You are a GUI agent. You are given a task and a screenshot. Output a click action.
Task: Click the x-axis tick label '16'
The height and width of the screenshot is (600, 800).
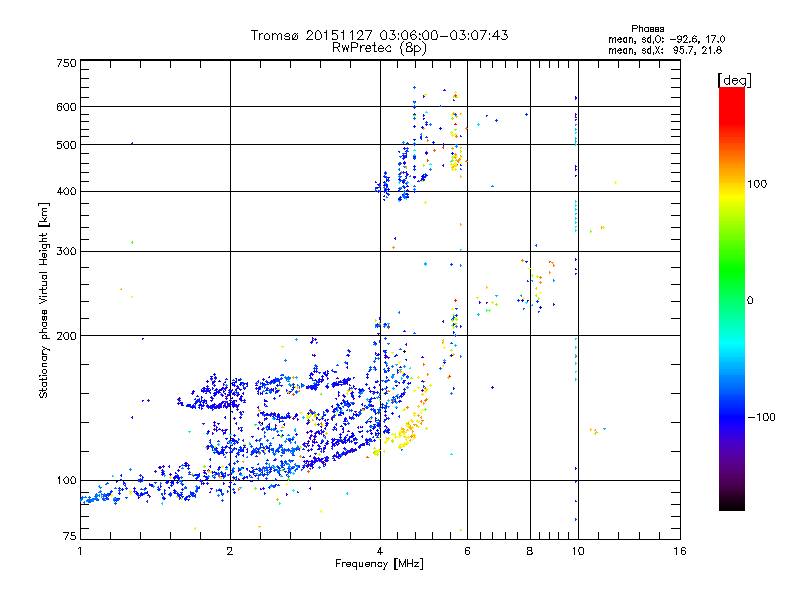pos(680,551)
